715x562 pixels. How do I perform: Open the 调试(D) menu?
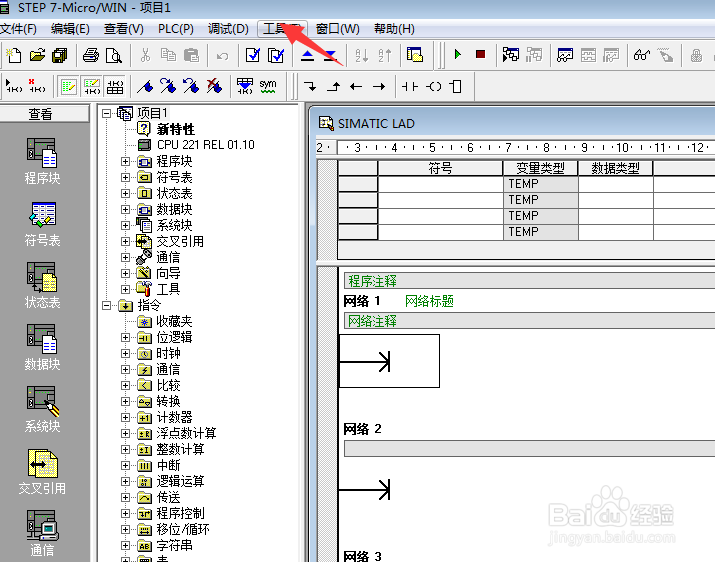(x=228, y=29)
